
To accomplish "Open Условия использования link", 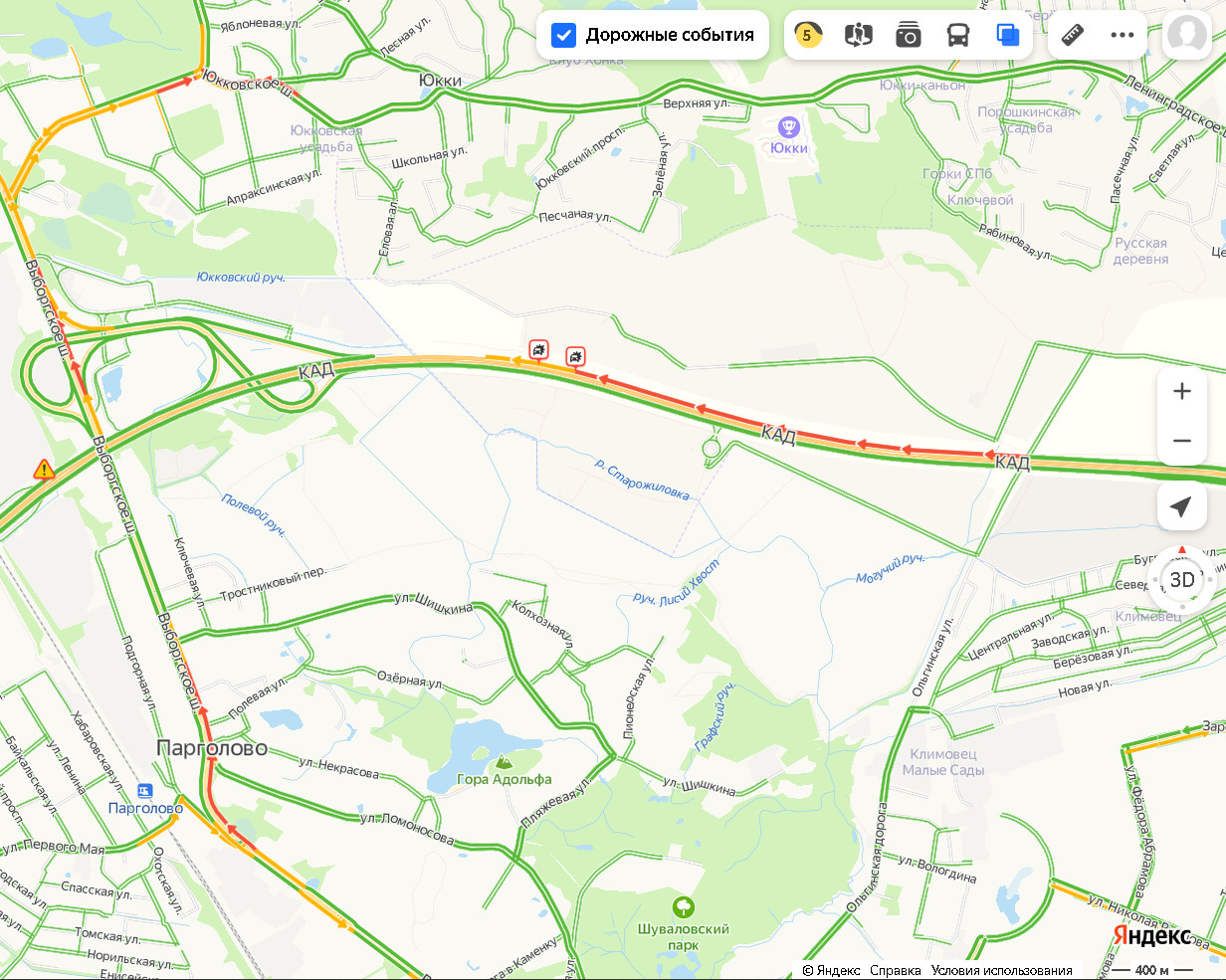I will coord(1001,970).
